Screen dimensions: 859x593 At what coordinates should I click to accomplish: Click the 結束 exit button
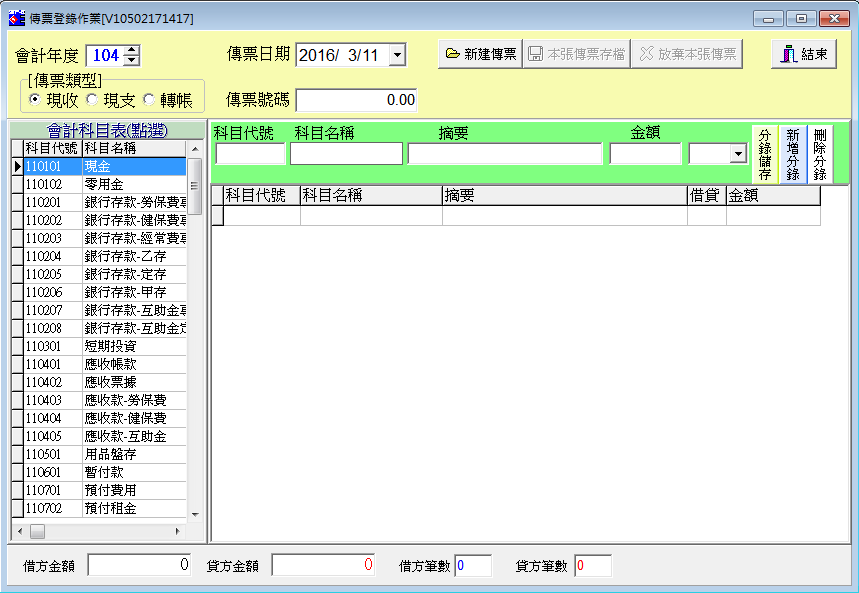[x=803, y=54]
